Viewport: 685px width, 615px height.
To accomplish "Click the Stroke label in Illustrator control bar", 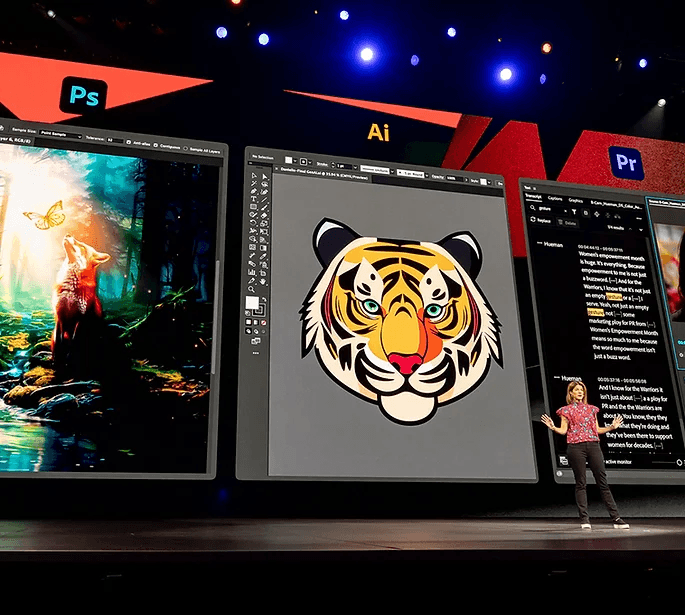I will point(322,164).
